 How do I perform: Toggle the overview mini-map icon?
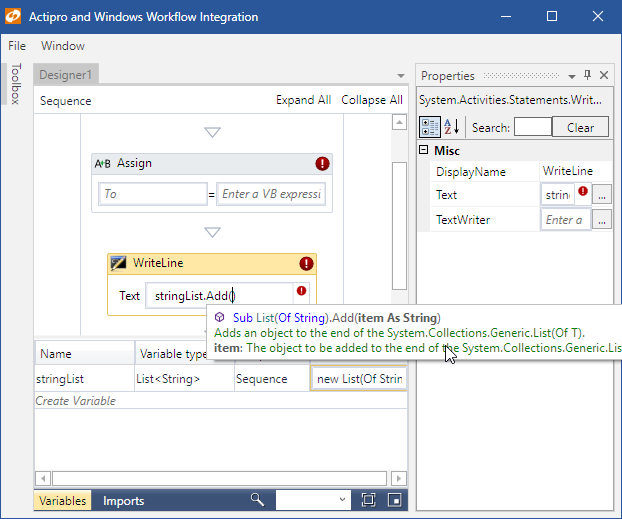[x=395, y=500]
